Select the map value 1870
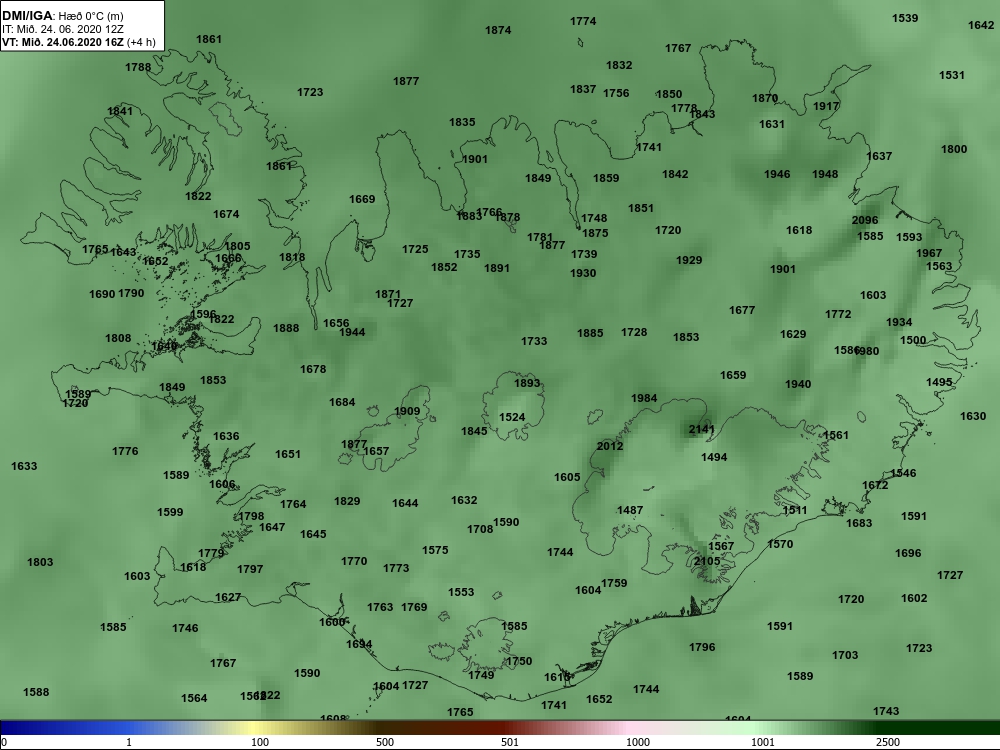The height and width of the screenshot is (750, 1000). click(x=765, y=98)
